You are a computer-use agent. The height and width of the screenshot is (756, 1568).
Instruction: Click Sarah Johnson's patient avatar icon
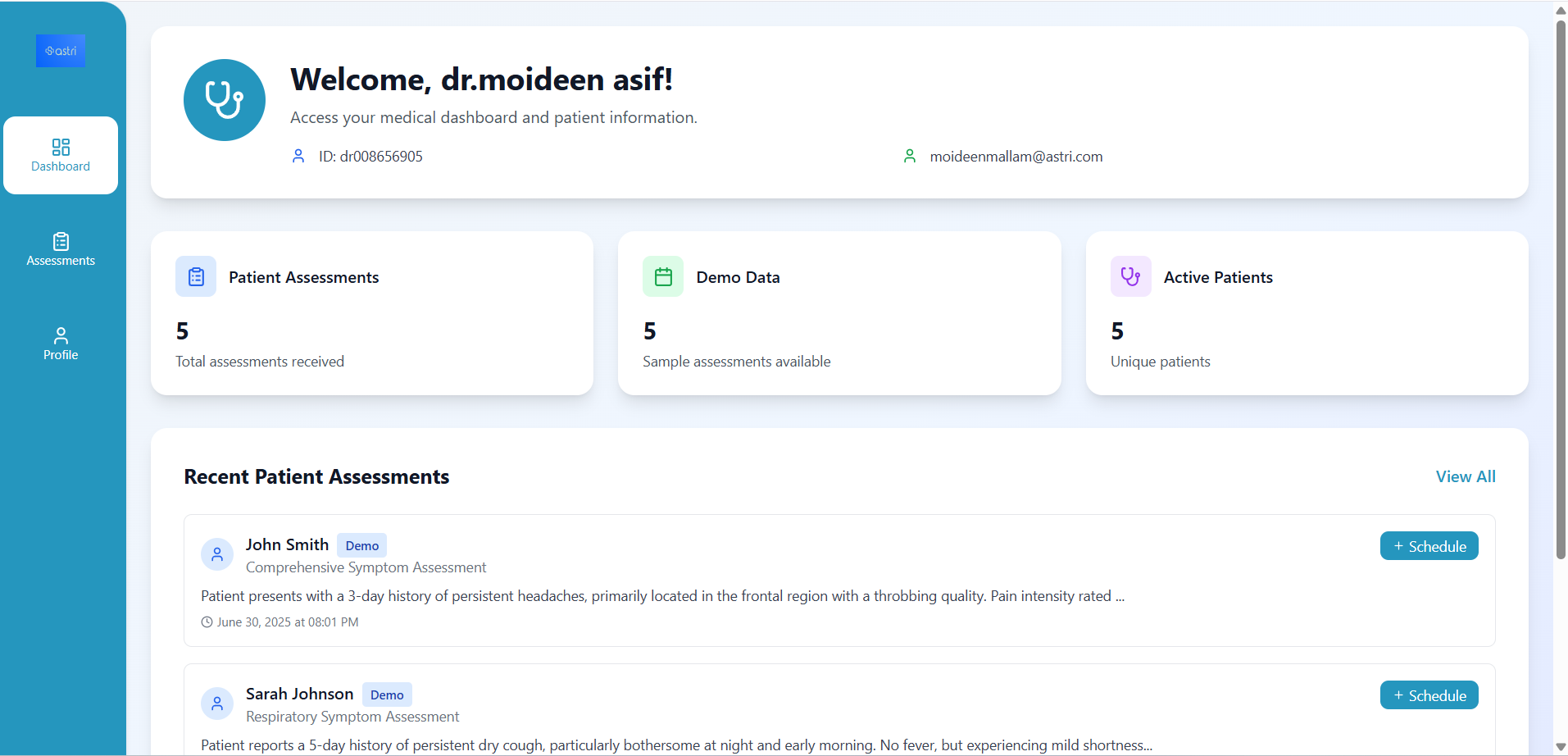click(x=217, y=704)
